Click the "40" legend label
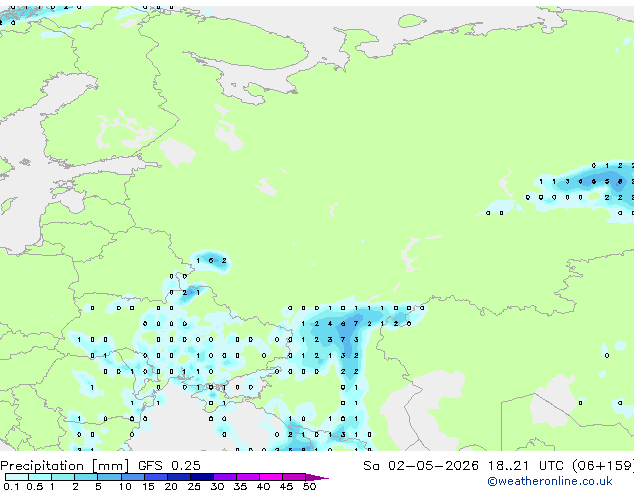Screen dimensions: 634x490 [263, 486]
